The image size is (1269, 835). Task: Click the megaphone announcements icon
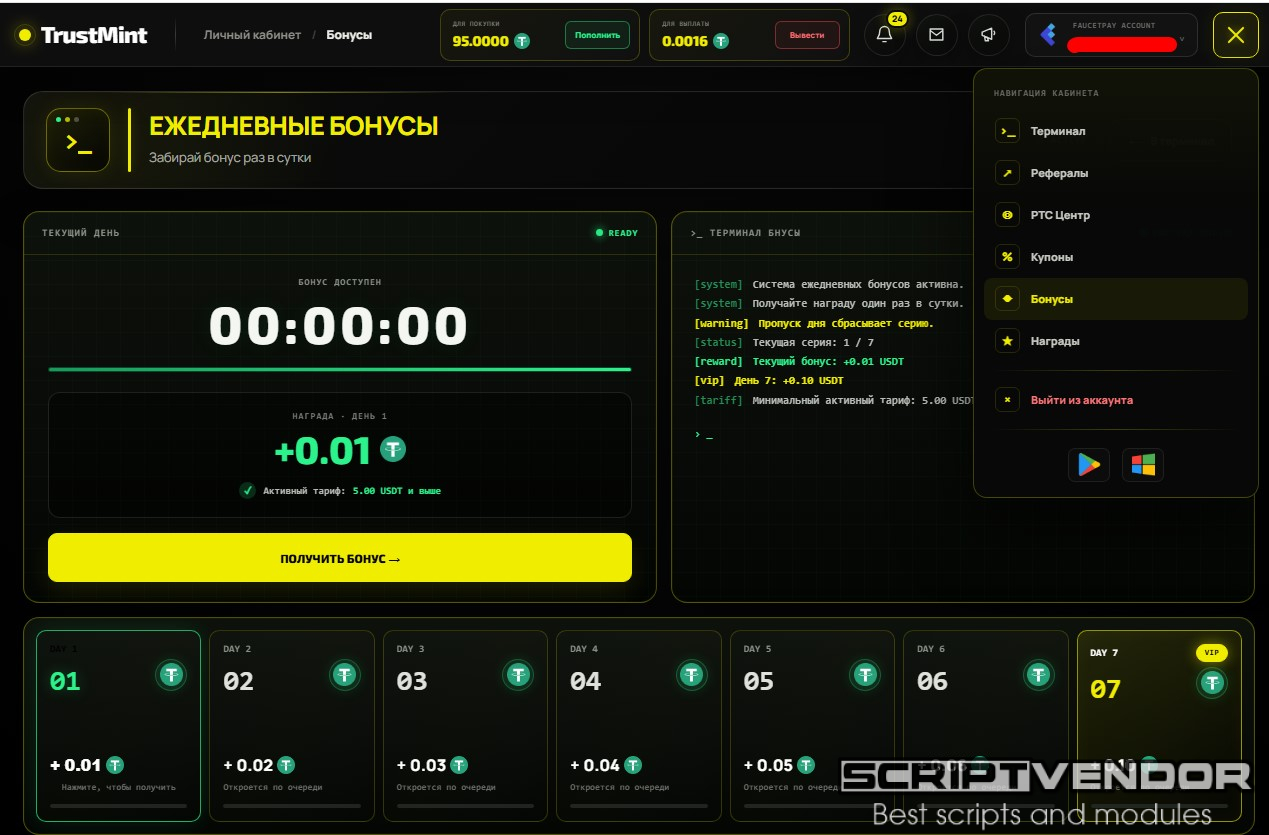tap(988, 35)
